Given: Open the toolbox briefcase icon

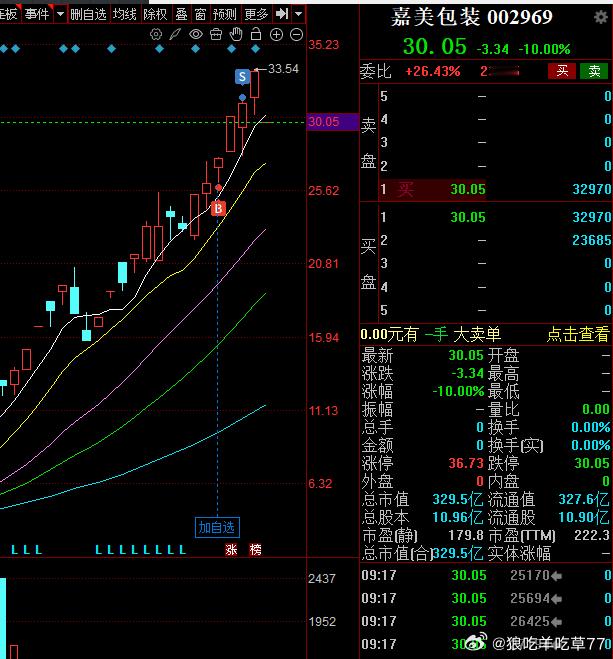Looking at the screenshot, I should (216, 34).
